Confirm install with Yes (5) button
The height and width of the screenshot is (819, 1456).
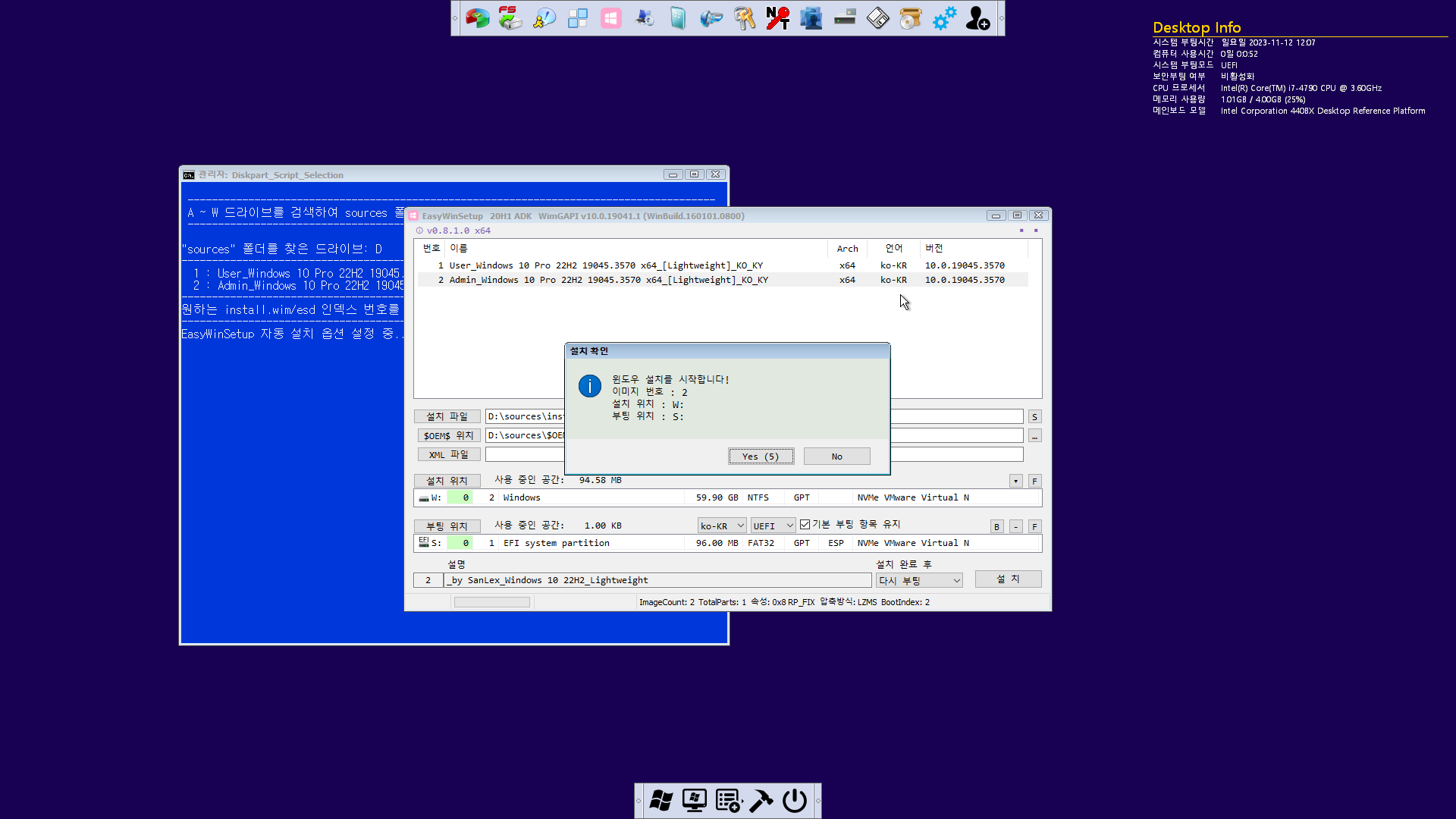click(x=761, y=457)
